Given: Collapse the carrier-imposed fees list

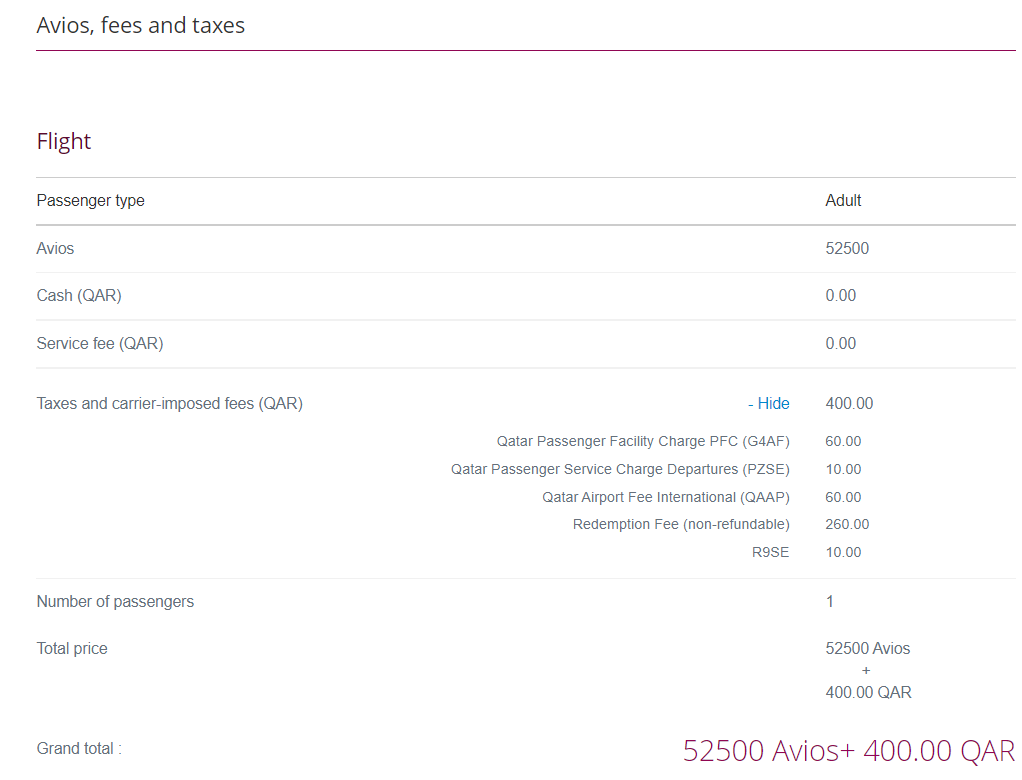Looking at the screenshot, I should pyautogui.click(x=769, y=403).
